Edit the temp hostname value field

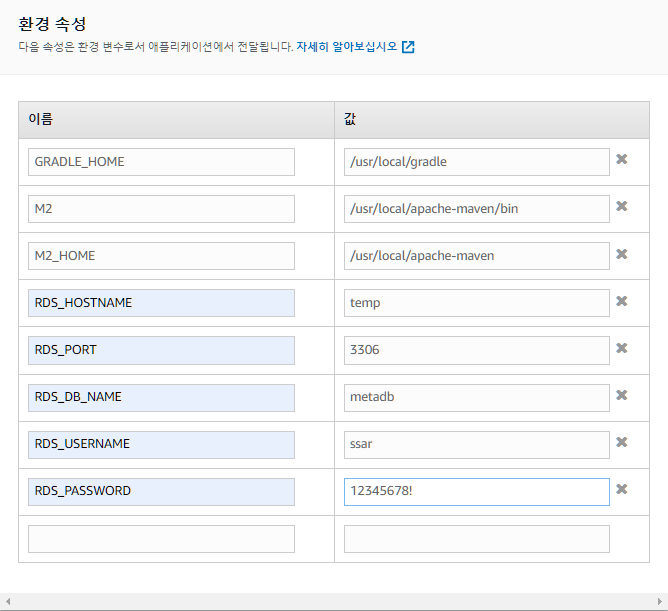coord(477,303)
